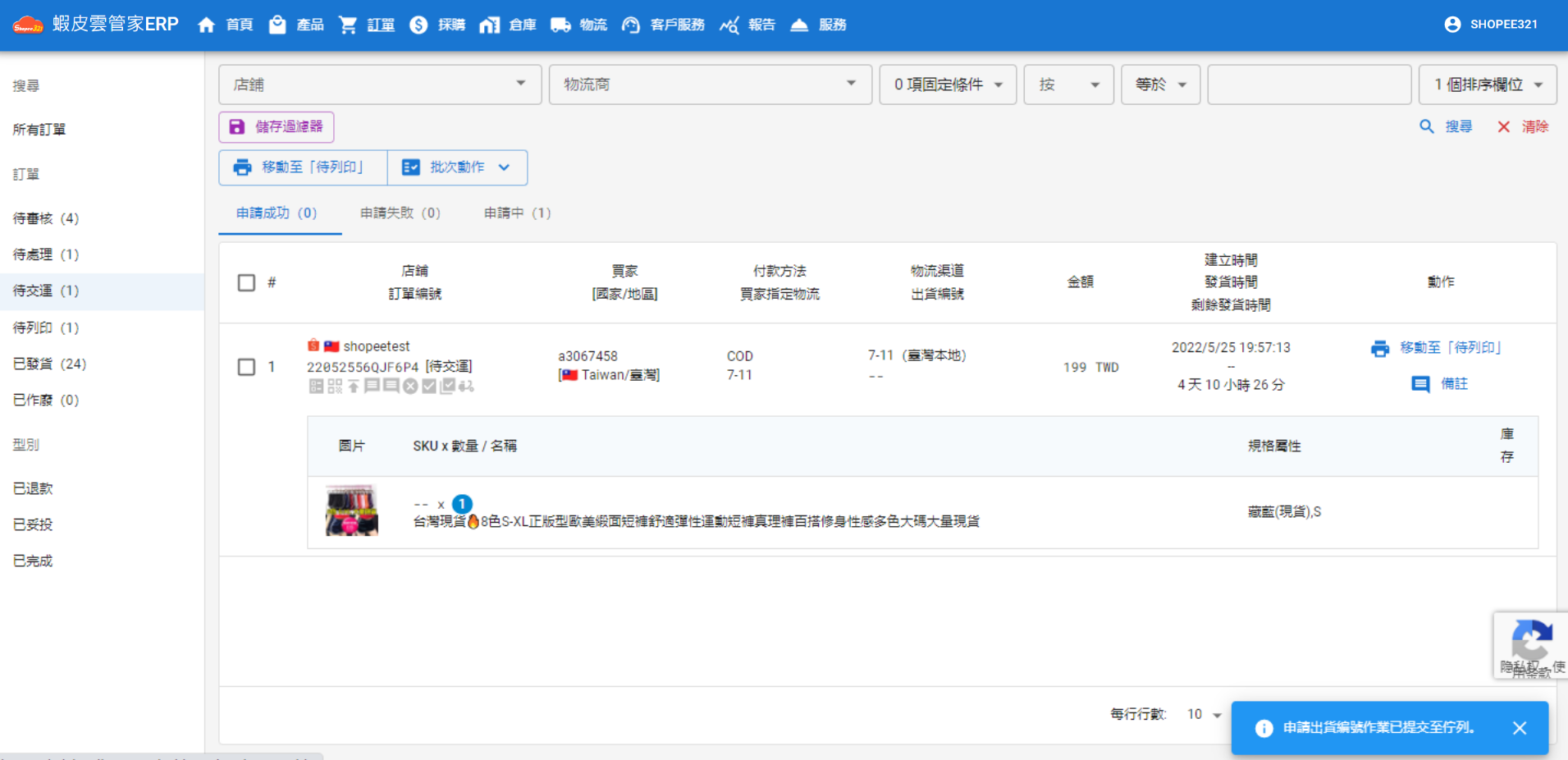Click the circled X cancel icon under order
The height and width of the screenshot is (760, 1568).
410,387
